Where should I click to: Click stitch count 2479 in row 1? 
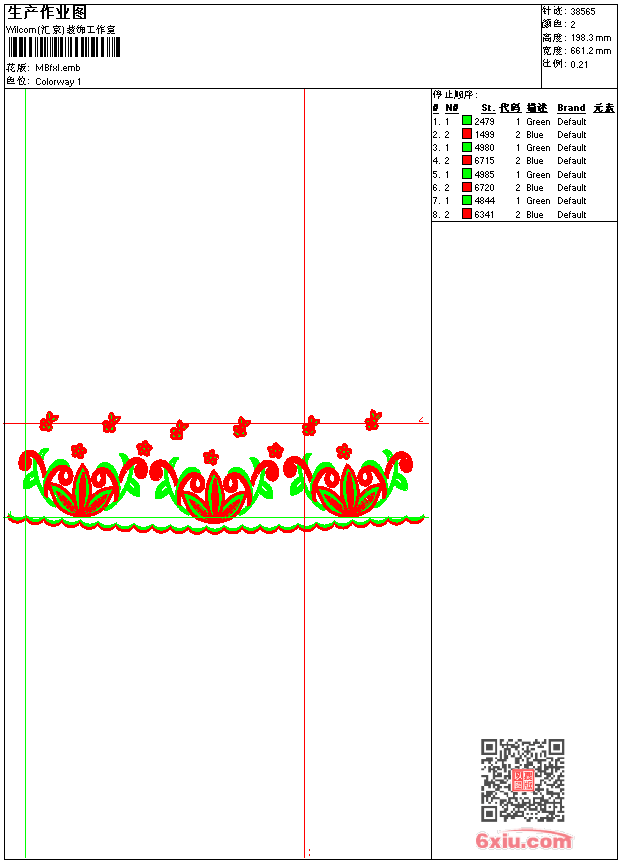[484, 122]
